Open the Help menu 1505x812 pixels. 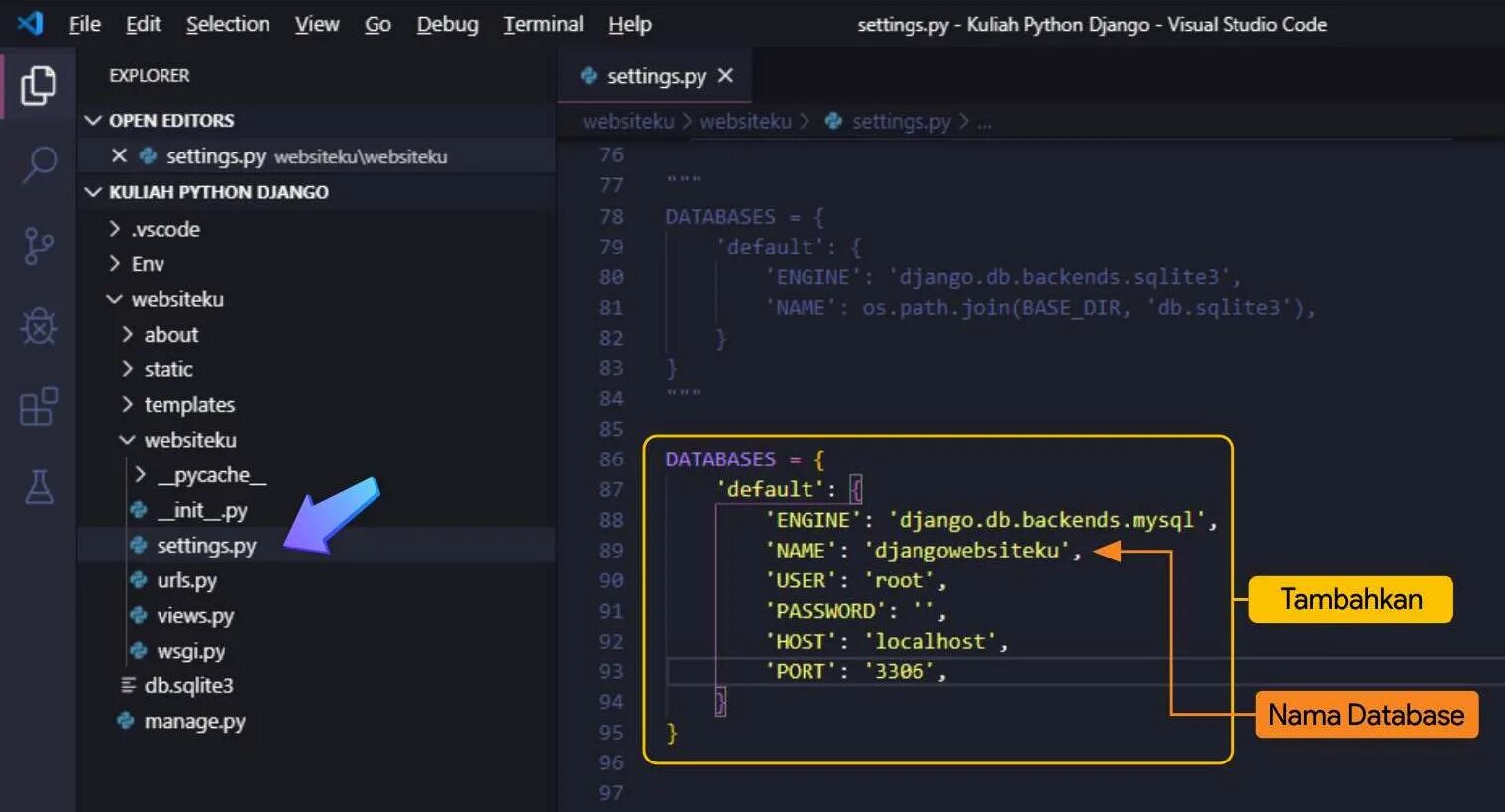[x=630, y=24]
